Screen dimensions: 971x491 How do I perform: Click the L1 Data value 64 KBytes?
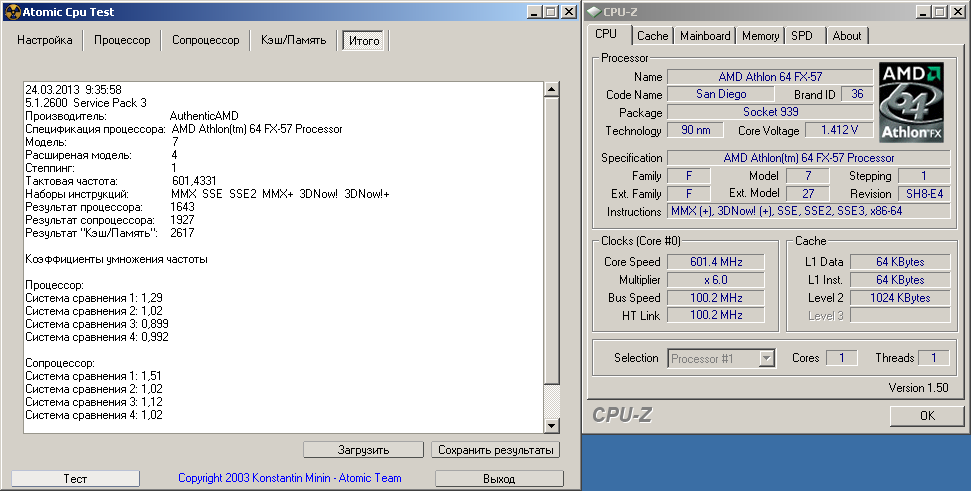point(900,262)
